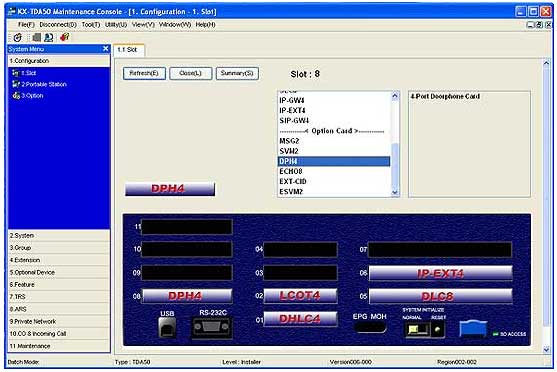The width and height of the screenshot is (557, 372).
Task: Click the icon beside 3.Option
Action: [16, 96]
